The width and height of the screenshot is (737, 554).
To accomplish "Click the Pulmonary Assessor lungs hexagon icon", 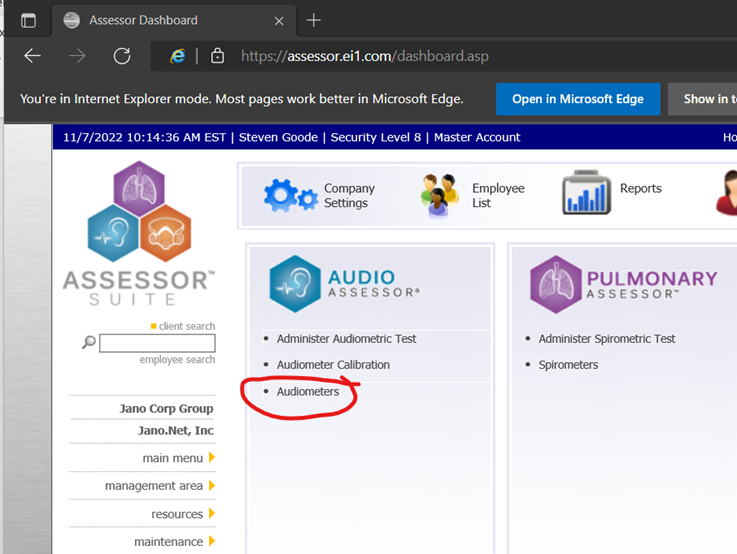I will pyautogui.click(x=556, y=285).
